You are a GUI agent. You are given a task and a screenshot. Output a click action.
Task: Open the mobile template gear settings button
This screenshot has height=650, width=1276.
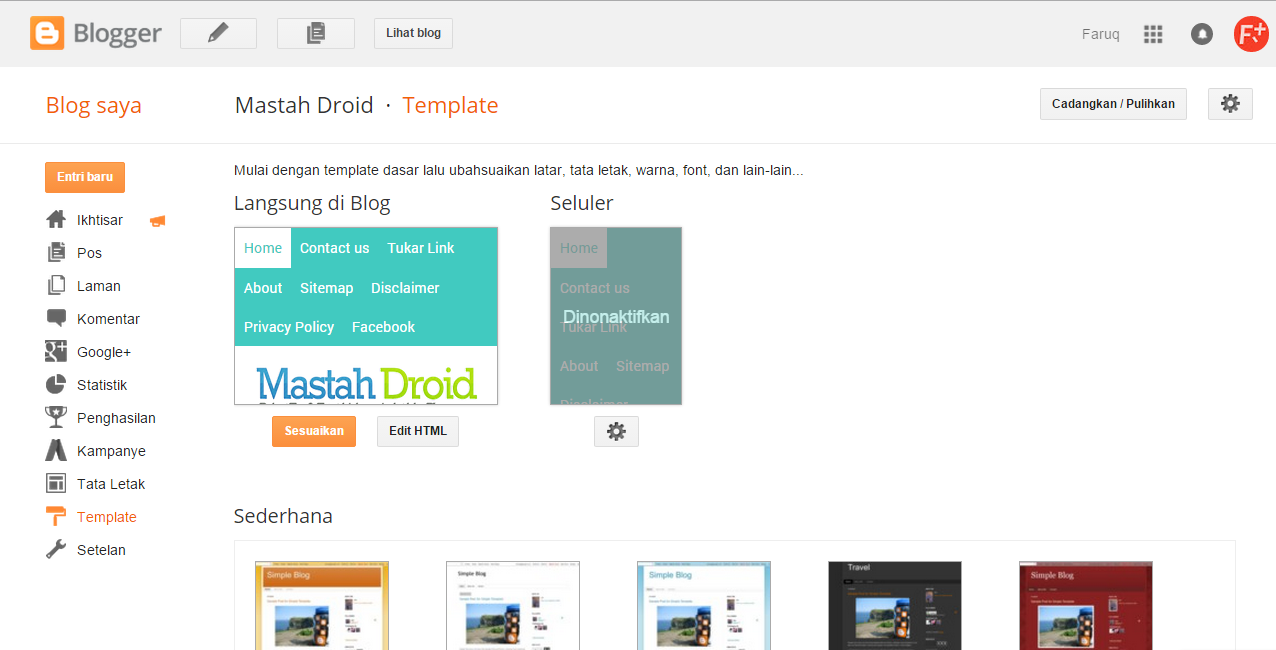(x=616, y=431)
